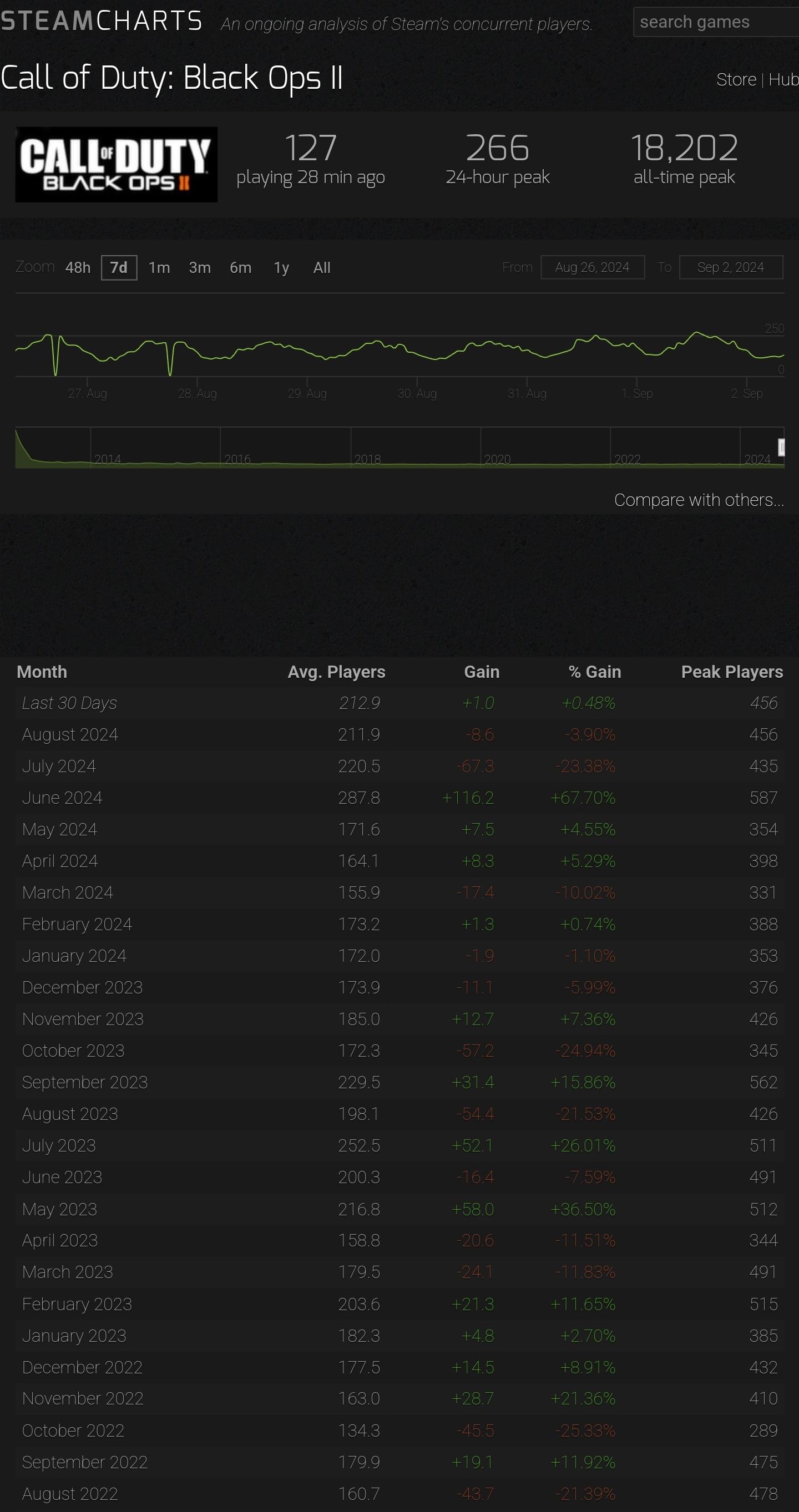Click average 185.0 for November 2023
This screenshot has width=799, height=1512.
358,1019
